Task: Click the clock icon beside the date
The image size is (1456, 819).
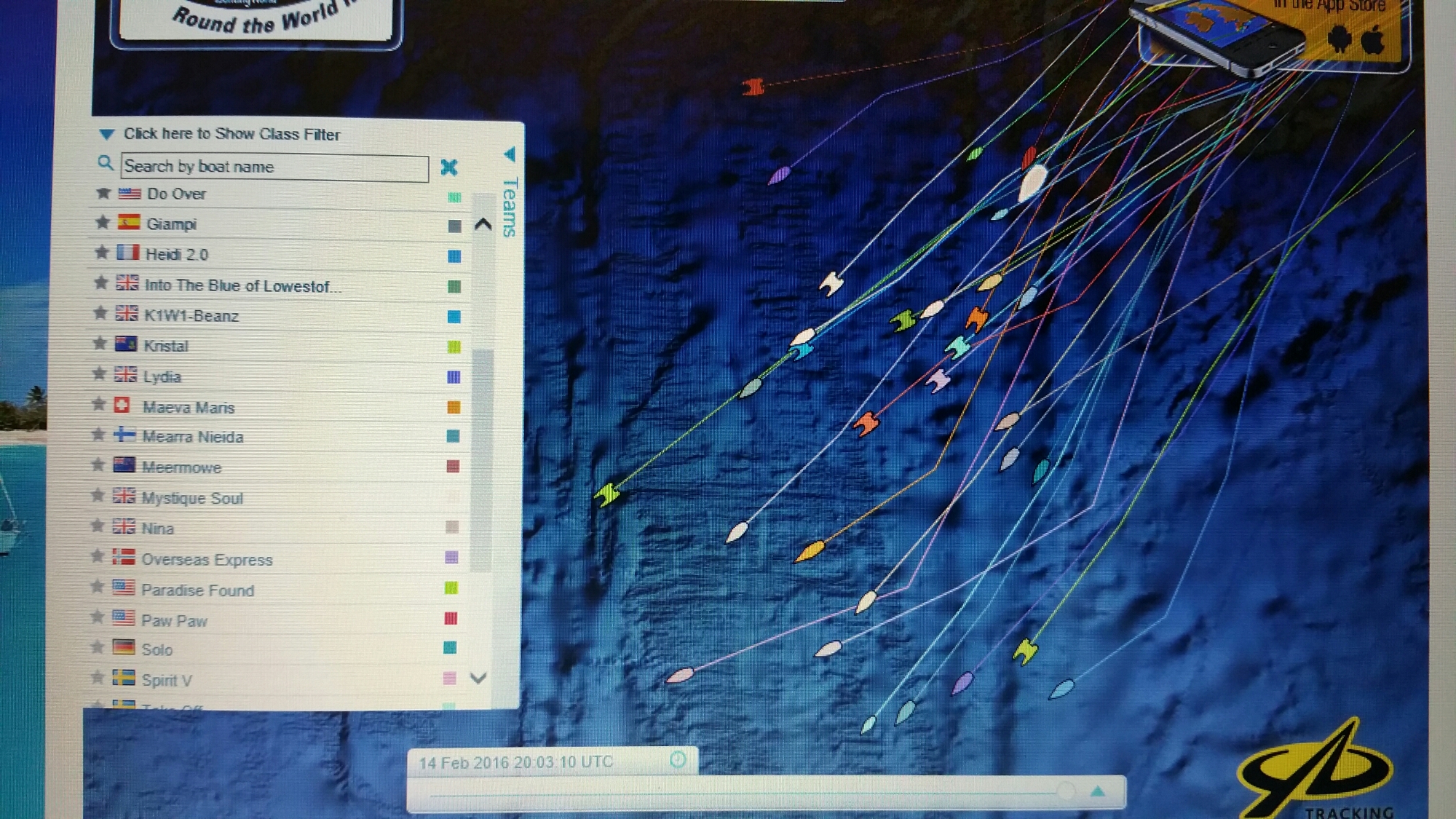Action: (678, 760)
